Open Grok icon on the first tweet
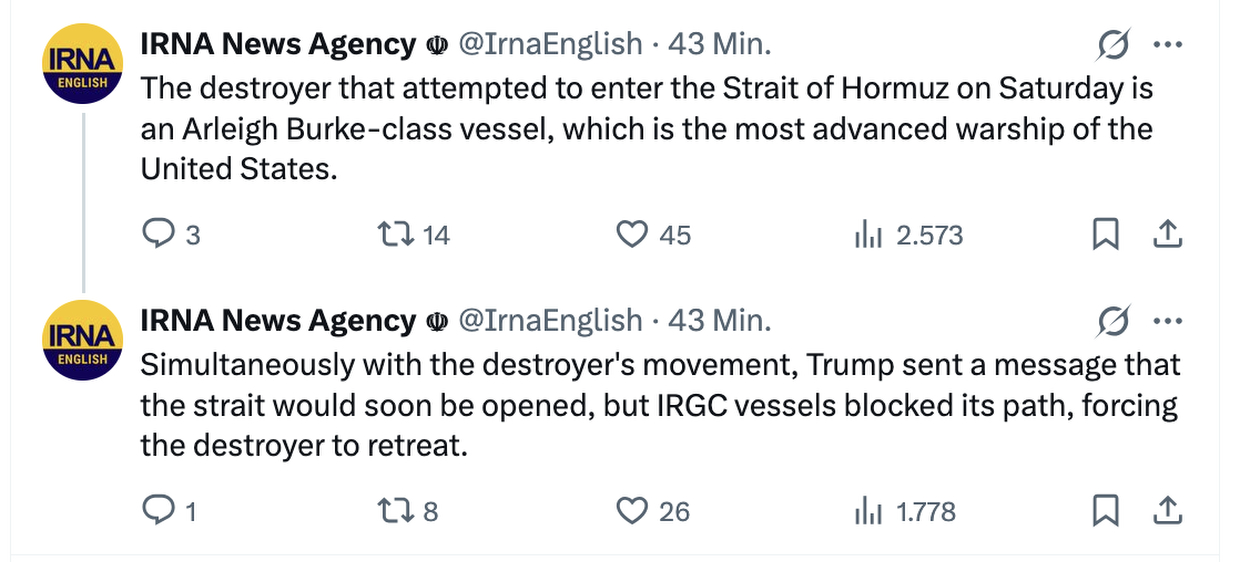 pyautogui.click(x=1113, y=45)
